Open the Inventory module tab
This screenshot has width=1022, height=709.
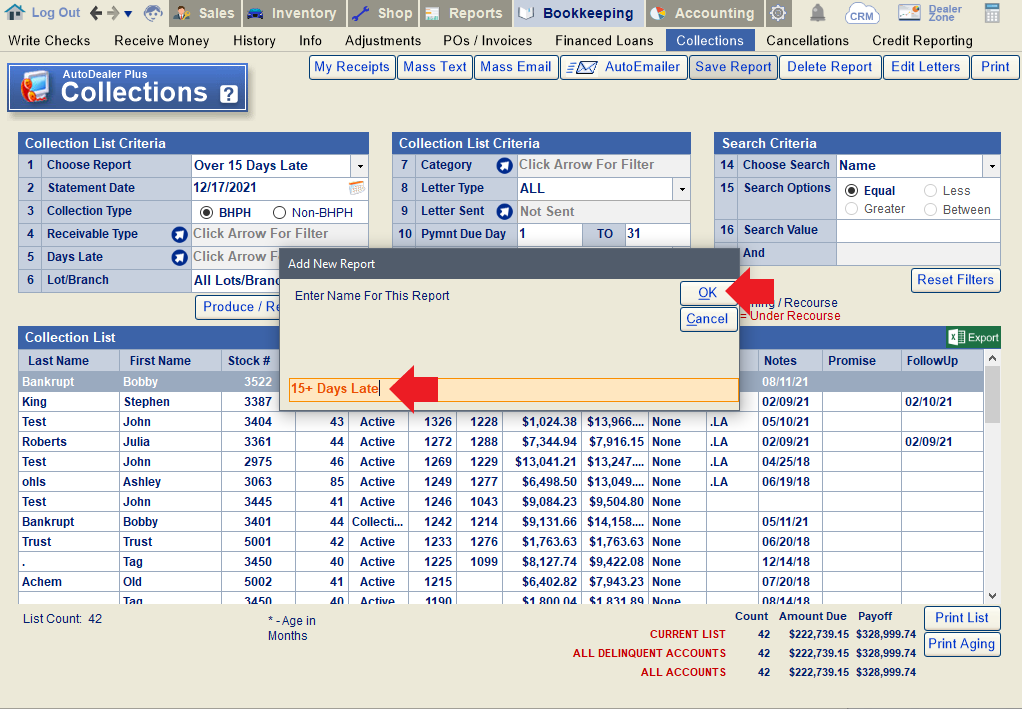[292, 13]
